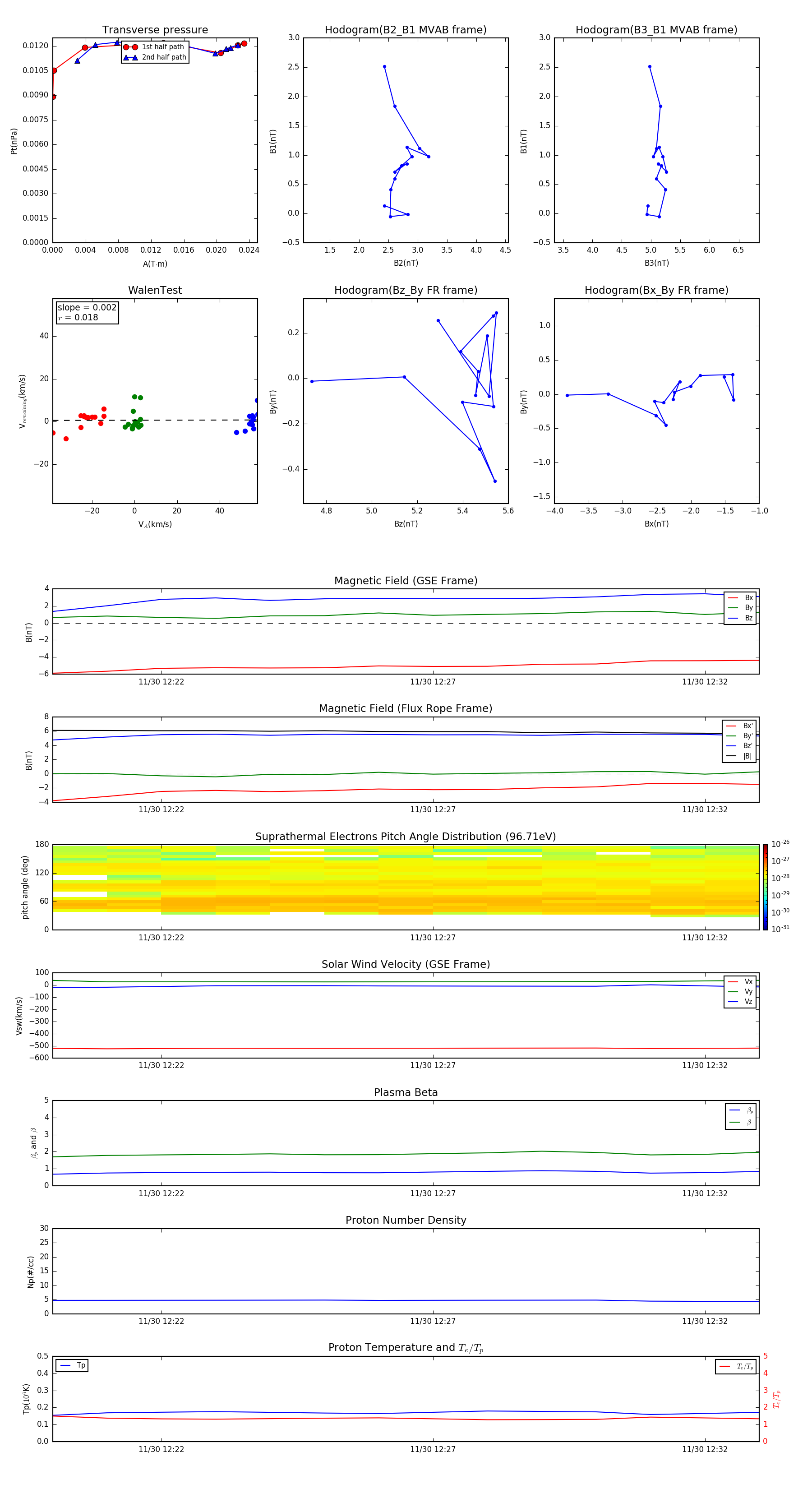Click the 'Pt(nPa)' y-axis label

[x=14, y=141]
